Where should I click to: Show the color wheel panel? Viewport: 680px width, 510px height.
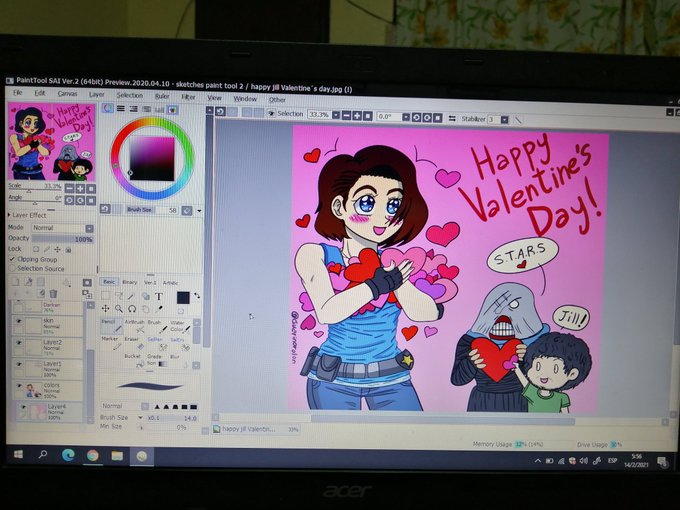pyautogui.click(x=107, y=108)
